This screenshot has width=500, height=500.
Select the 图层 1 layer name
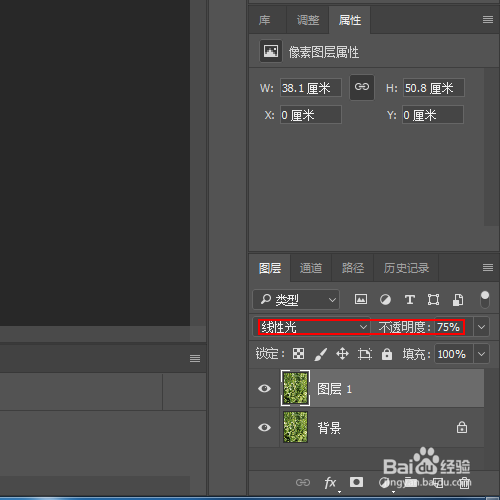pos(334,389)
